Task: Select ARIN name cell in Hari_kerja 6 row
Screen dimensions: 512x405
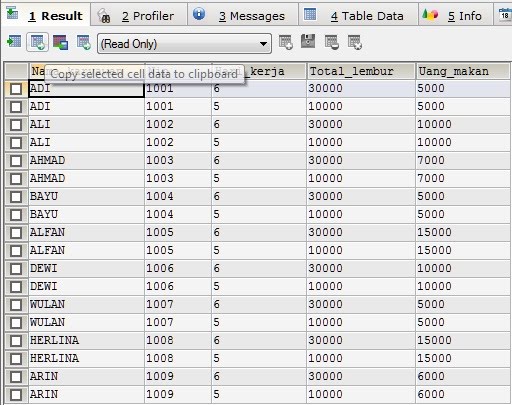Action: coord(86,376)
